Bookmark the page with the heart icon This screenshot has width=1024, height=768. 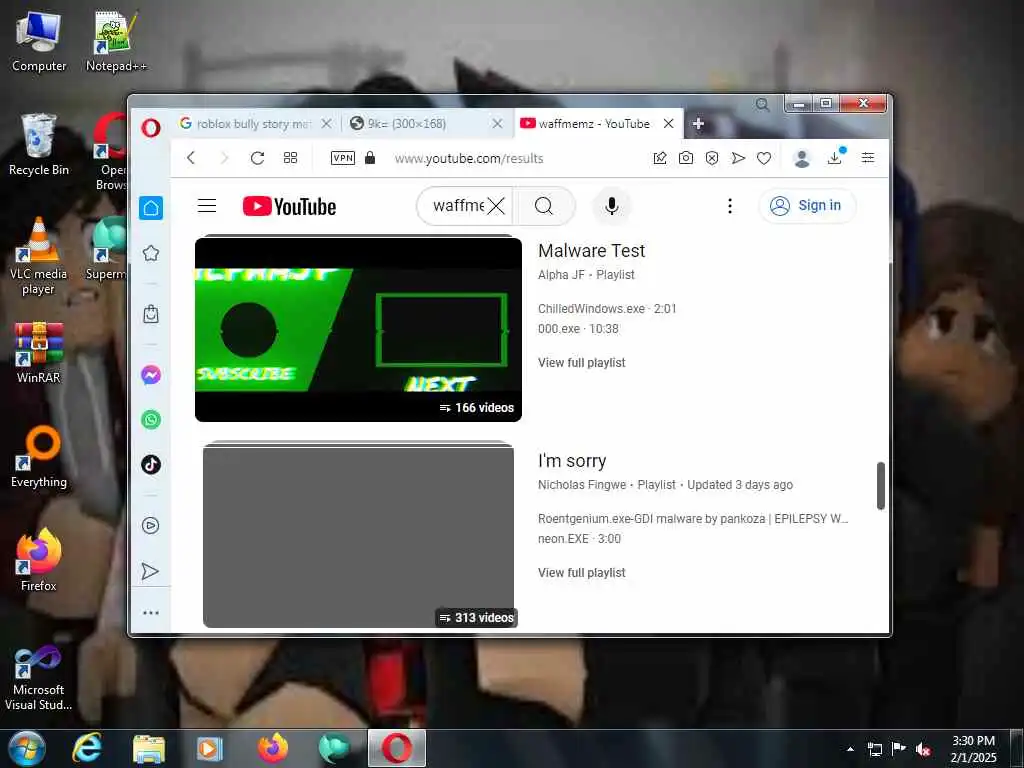[x=764, y=158]
